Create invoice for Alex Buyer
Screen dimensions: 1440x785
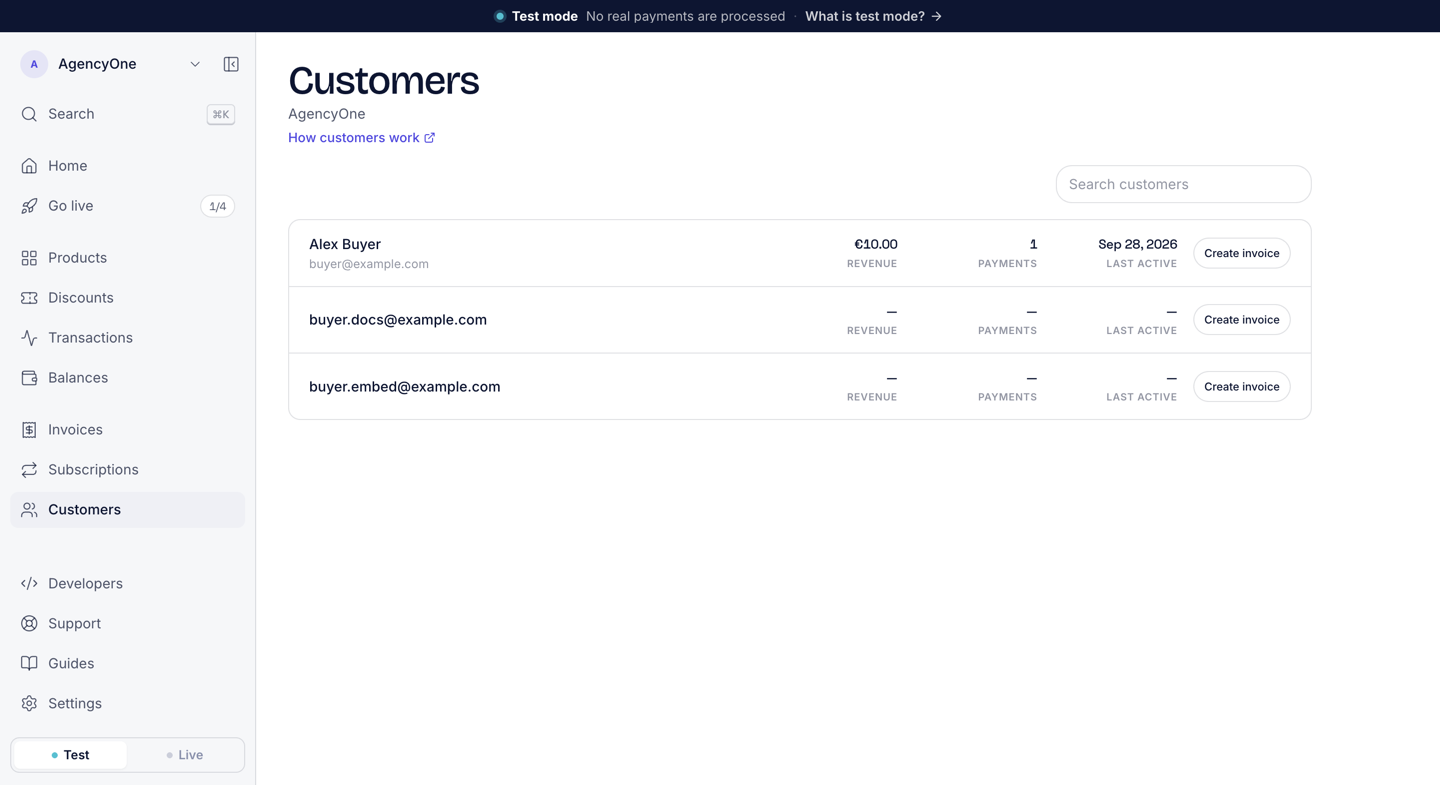click(x=1241, y=253)
